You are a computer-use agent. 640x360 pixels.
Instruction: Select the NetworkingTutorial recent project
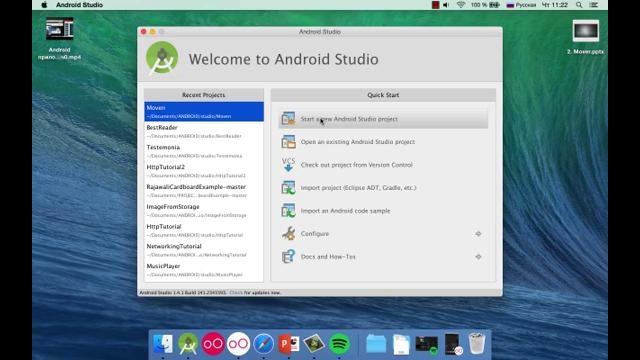tap(204, 250)
